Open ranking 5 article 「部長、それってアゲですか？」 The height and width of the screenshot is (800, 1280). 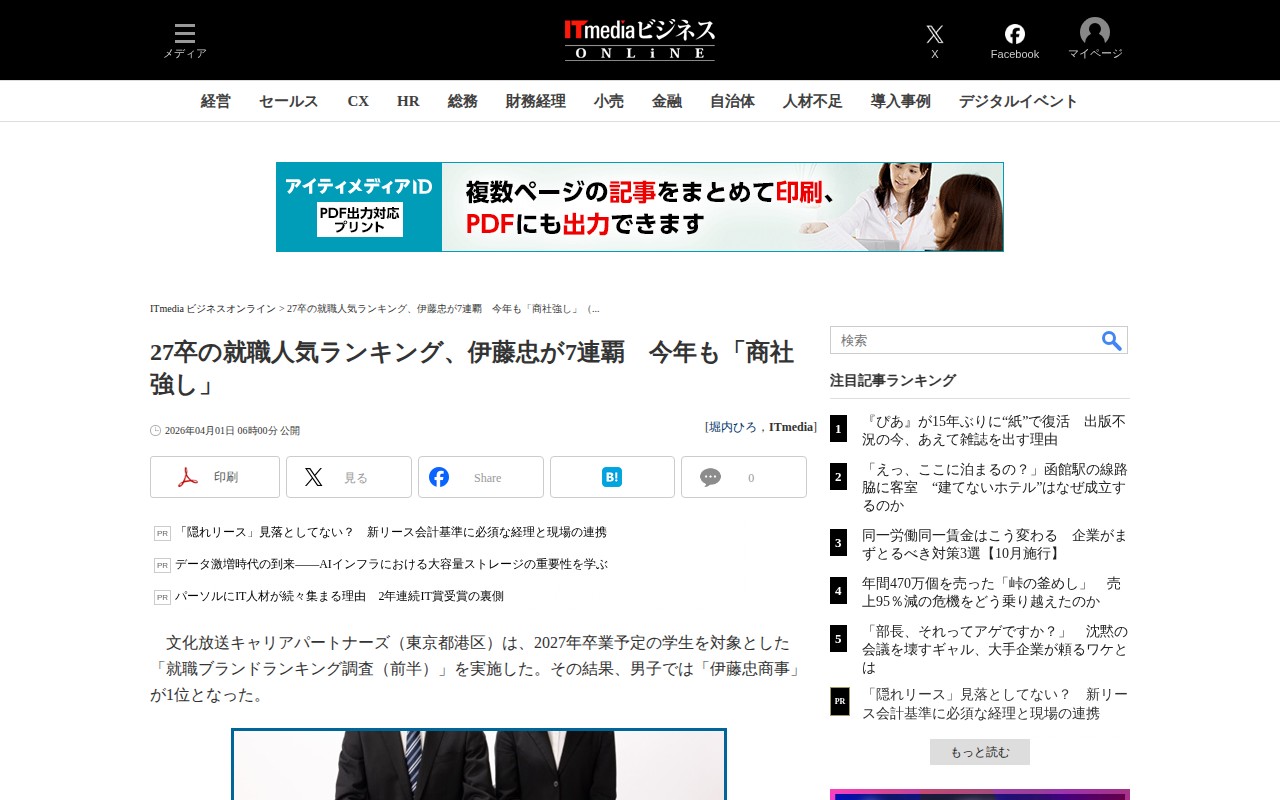coord(995,649)
